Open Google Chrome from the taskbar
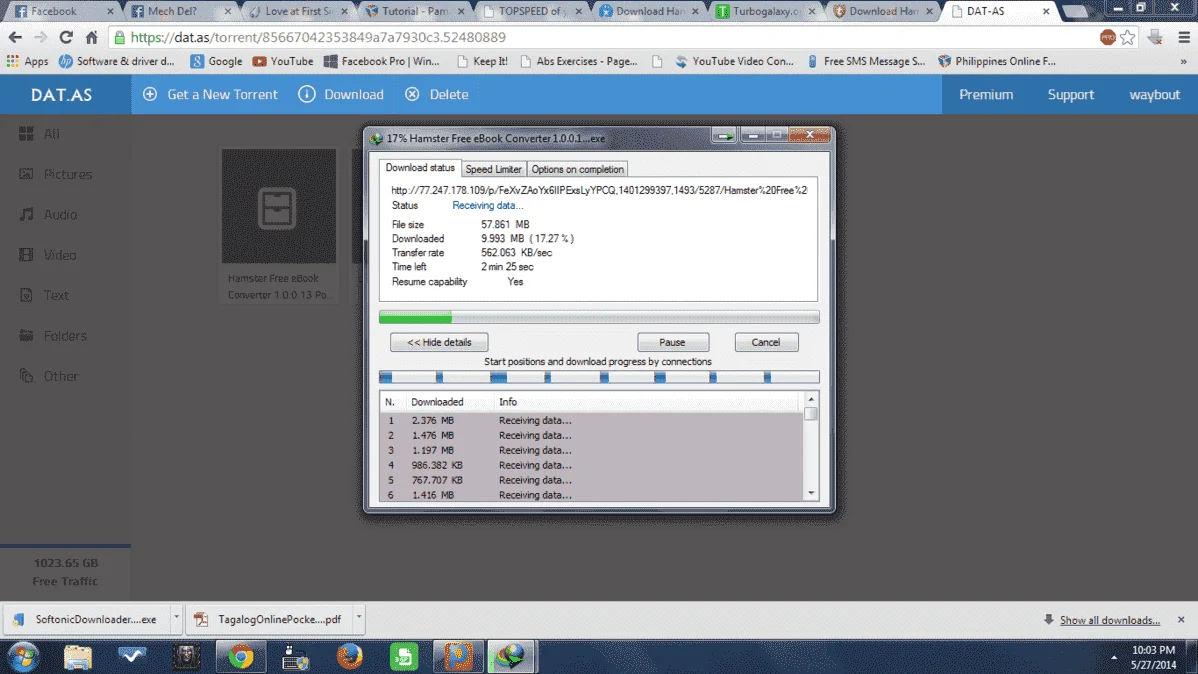The width and height of the screenshot is (1198, 674). 241,656
